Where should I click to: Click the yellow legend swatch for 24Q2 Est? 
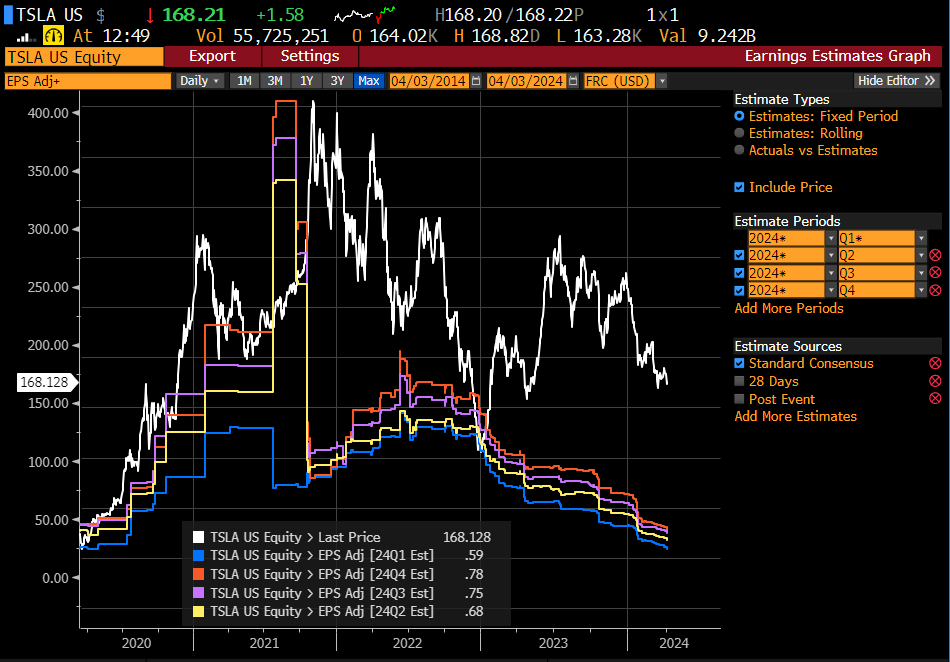pyautogui.click(x=198, y=610)
